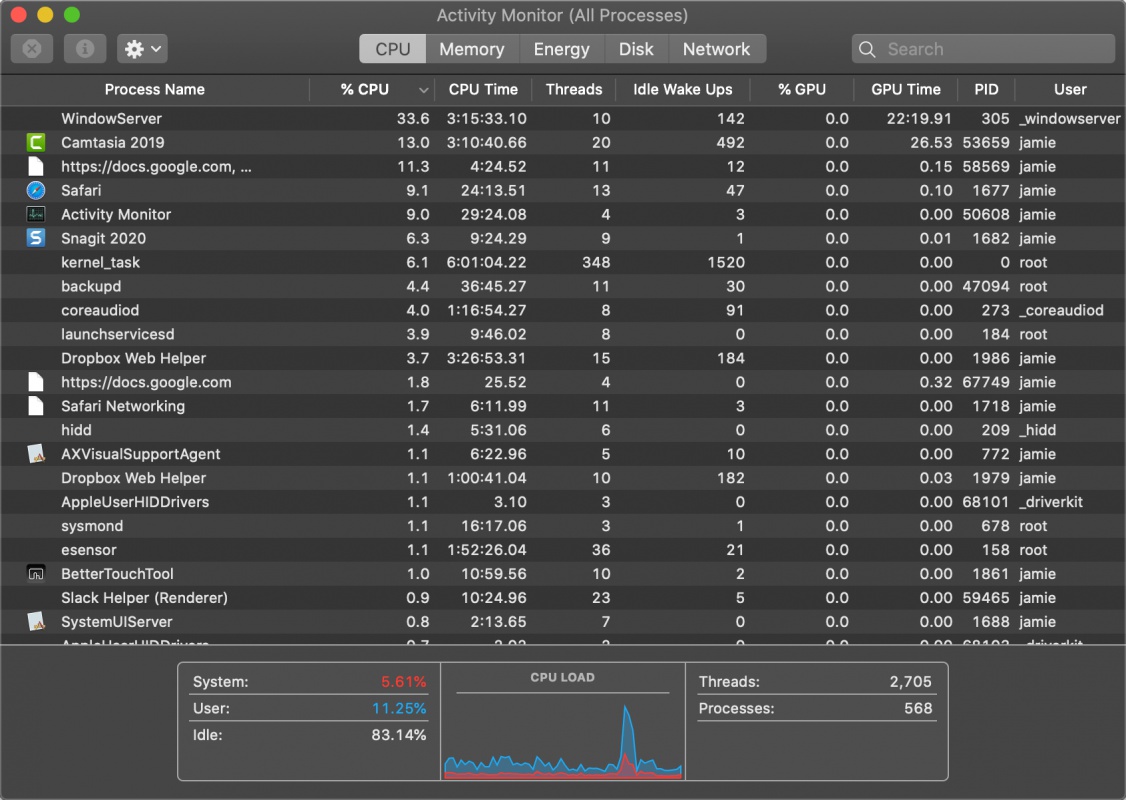The width and height of the screenshot is (1126, 800).
Task: Sort by Process Name column header
Action: 155,90
